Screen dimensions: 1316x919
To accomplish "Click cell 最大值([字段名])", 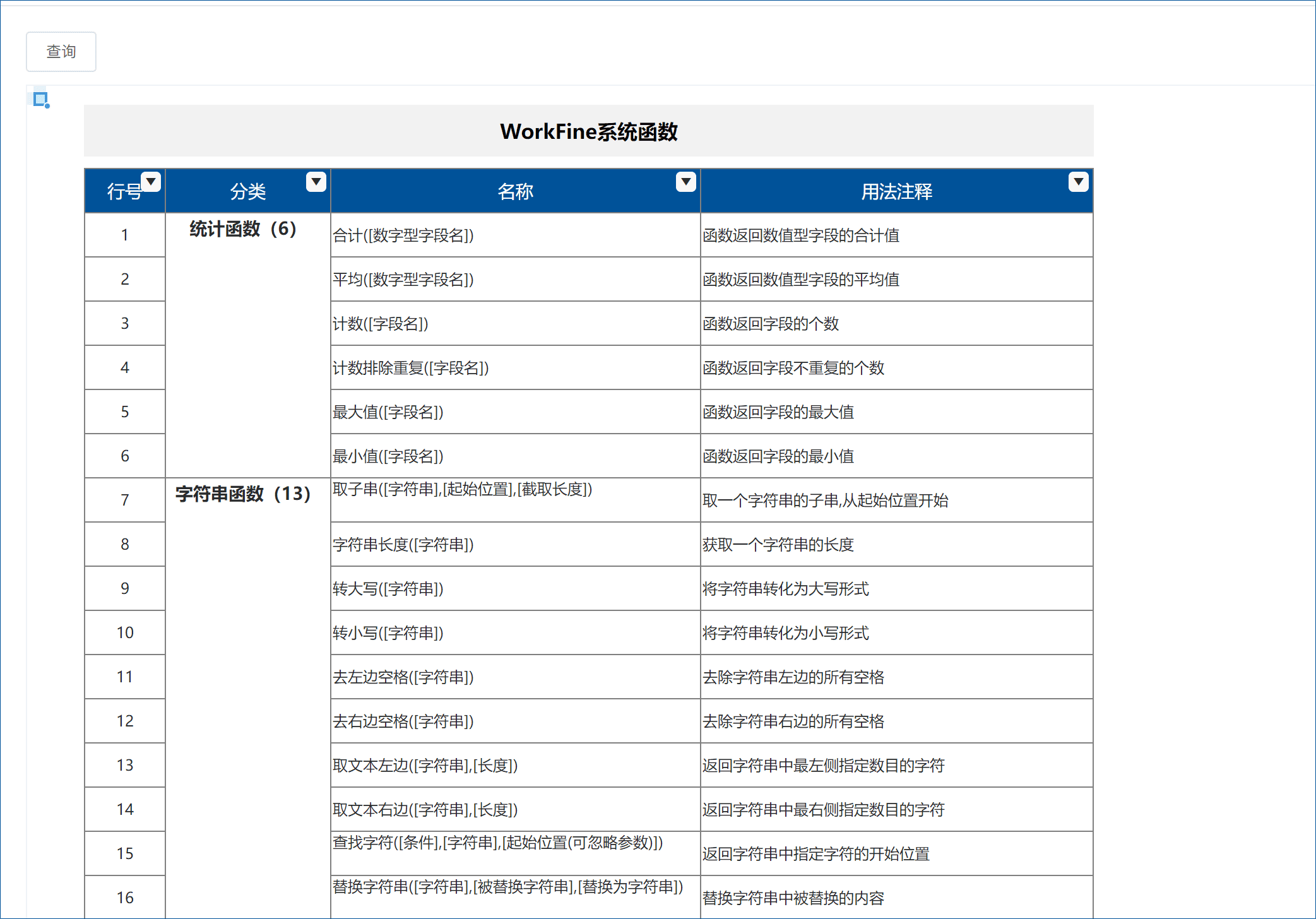I will [516, 412].
